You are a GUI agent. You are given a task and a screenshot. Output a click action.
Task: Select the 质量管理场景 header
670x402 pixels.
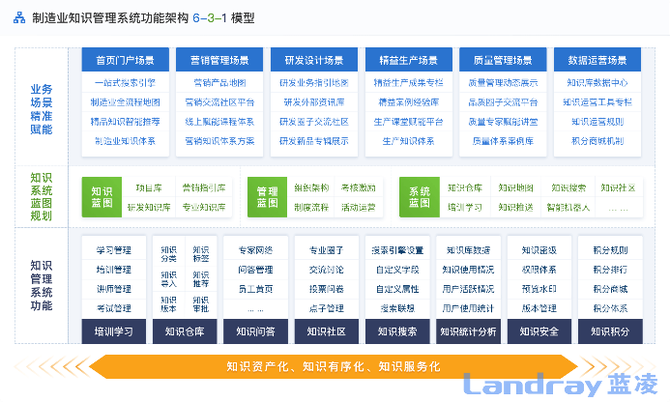503,60
